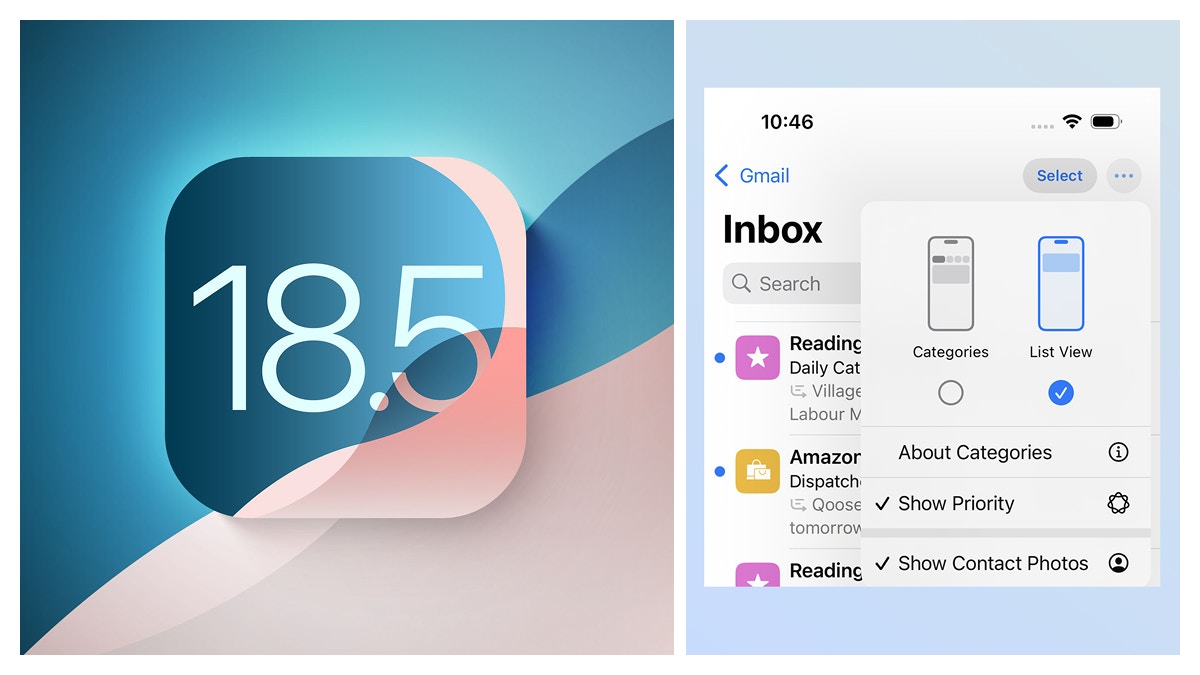Click the Apple Intelligence icon beside Show Priority
The image size is (1200, 675).
(1119, 503)
